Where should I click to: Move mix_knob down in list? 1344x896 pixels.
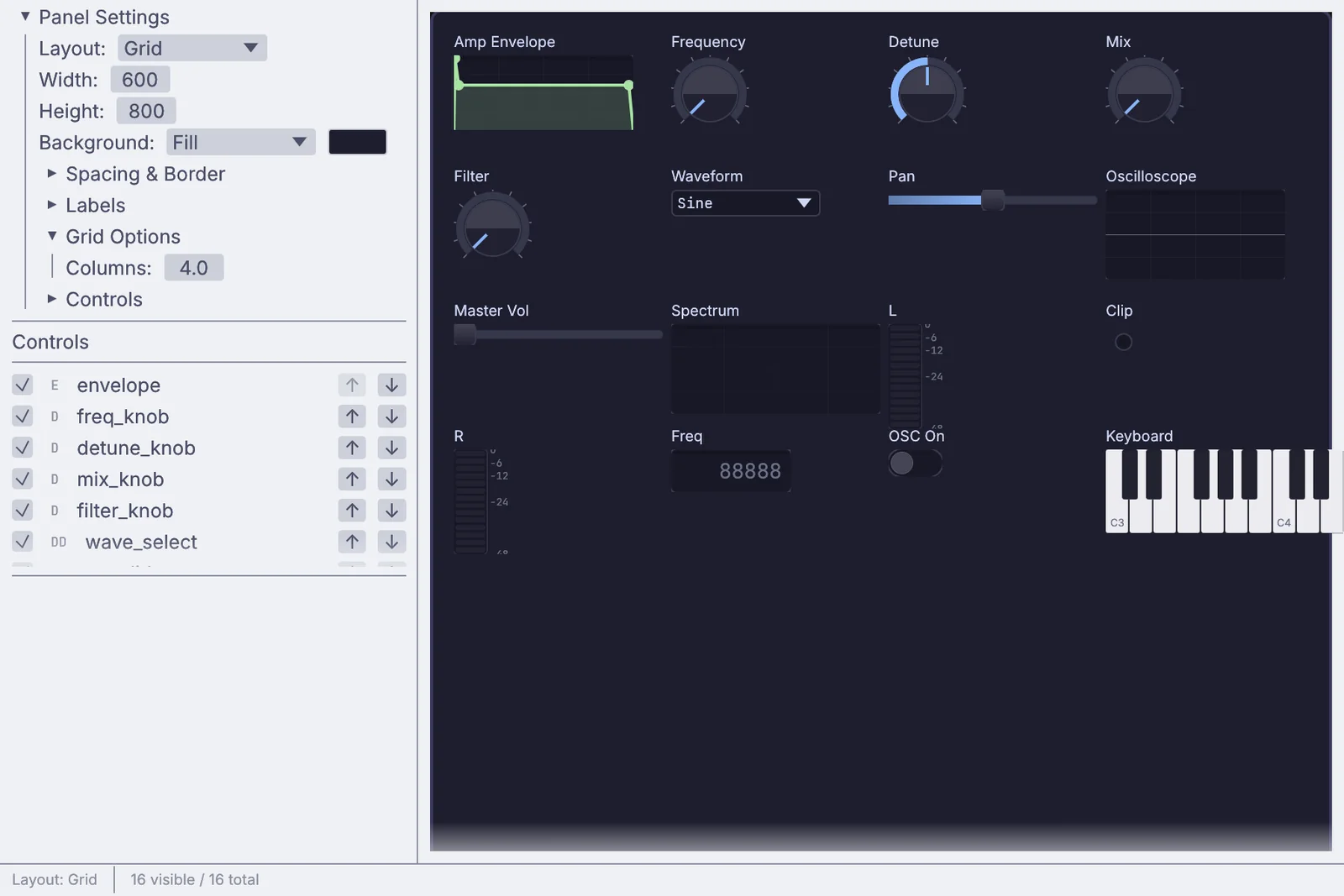click(391, 479)
